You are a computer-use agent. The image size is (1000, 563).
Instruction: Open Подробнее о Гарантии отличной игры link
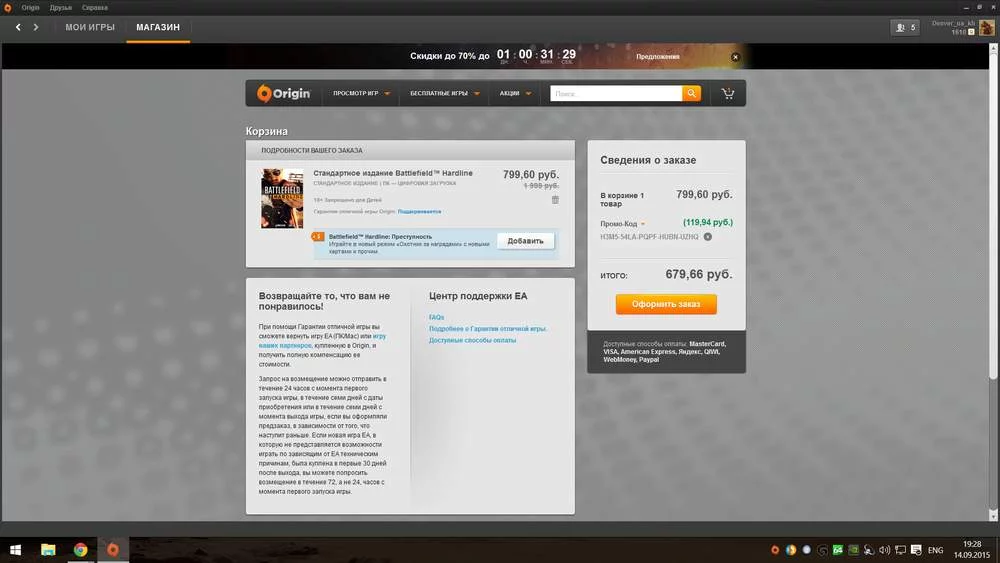coord(487,328)
